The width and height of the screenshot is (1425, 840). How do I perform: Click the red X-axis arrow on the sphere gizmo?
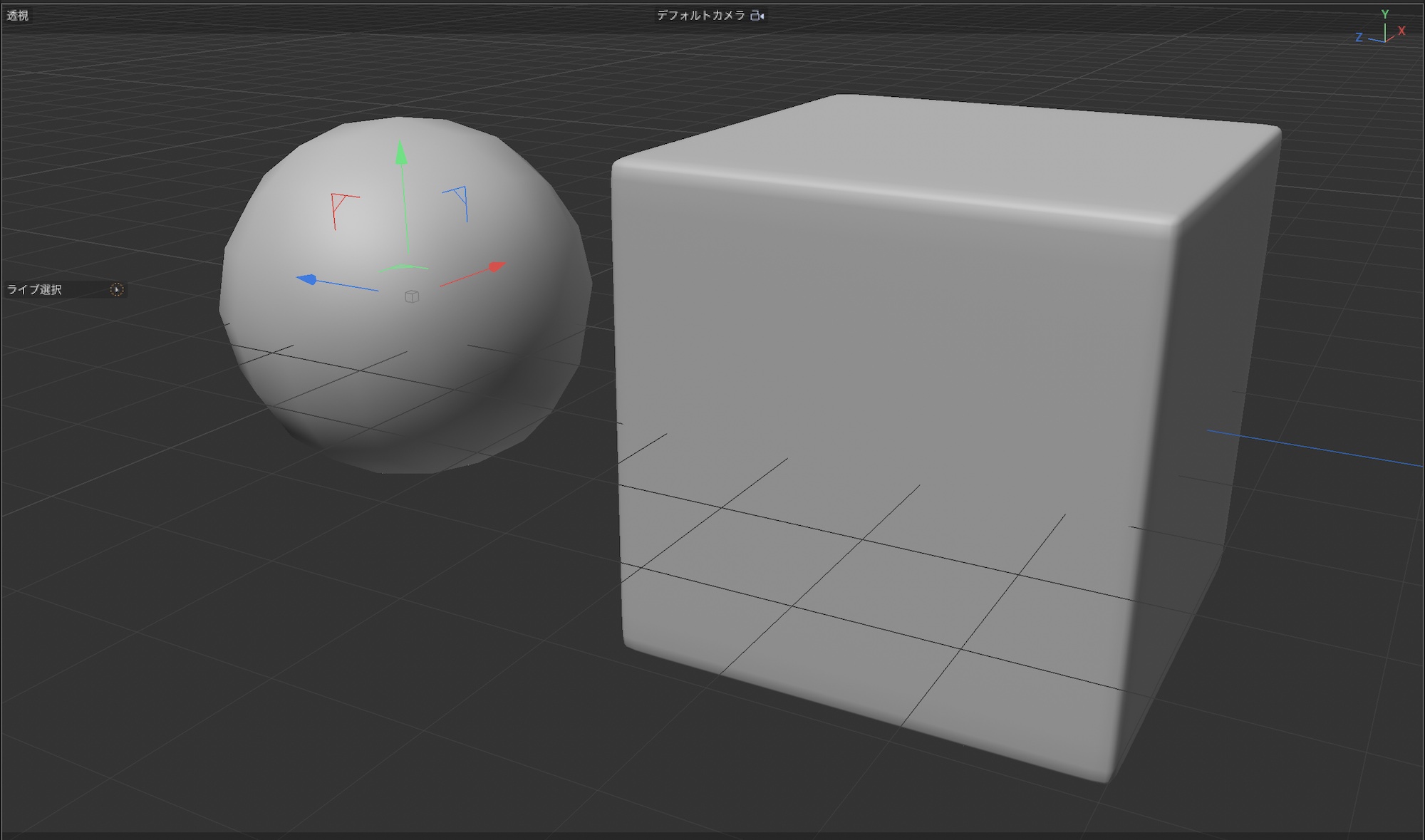(497, 267)
